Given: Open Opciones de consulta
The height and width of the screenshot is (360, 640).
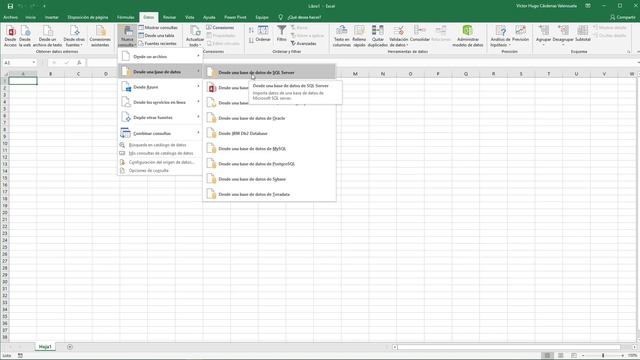Looking at the screenshot, I should point(160,170).
